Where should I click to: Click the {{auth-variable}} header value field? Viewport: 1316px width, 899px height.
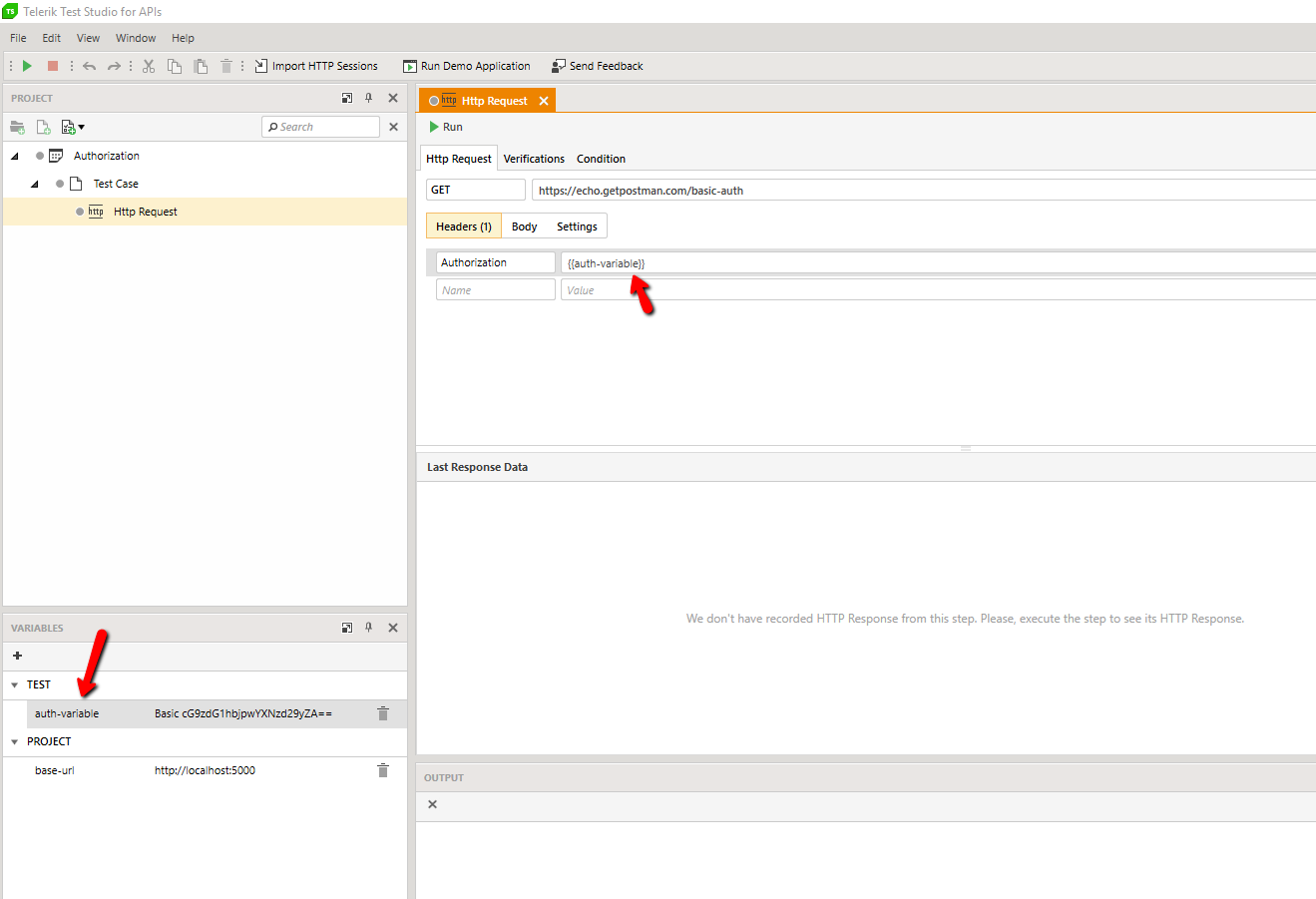[938, 263]
